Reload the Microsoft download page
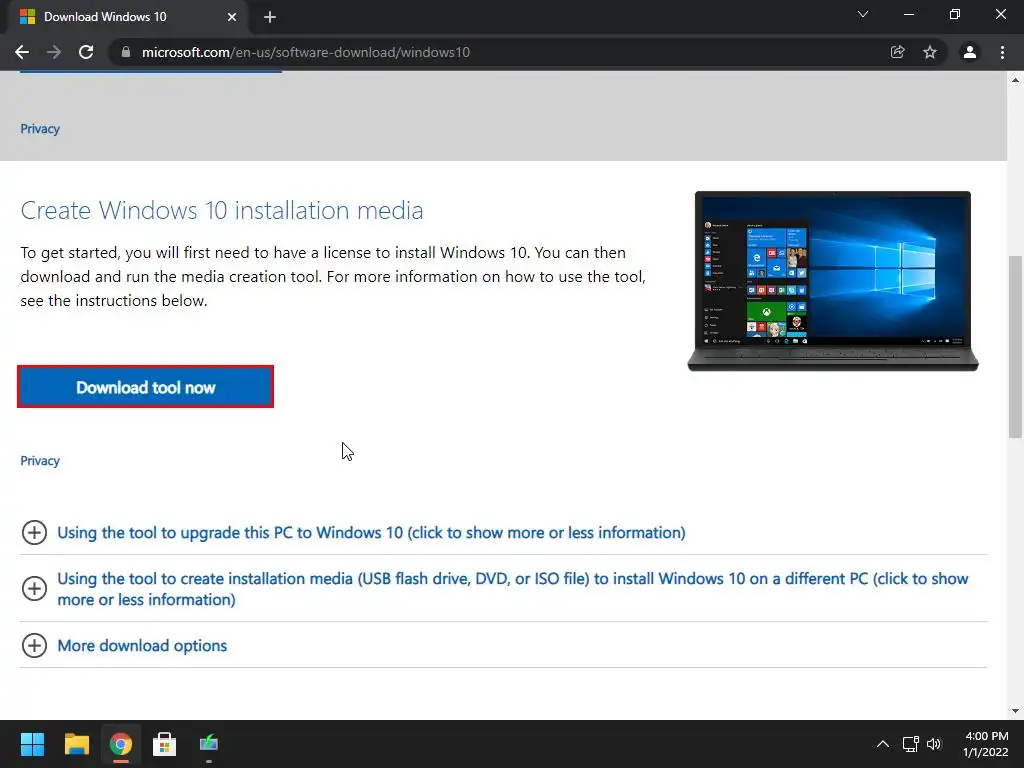Viewport: 1024px width, 768px height. (86, 52)
